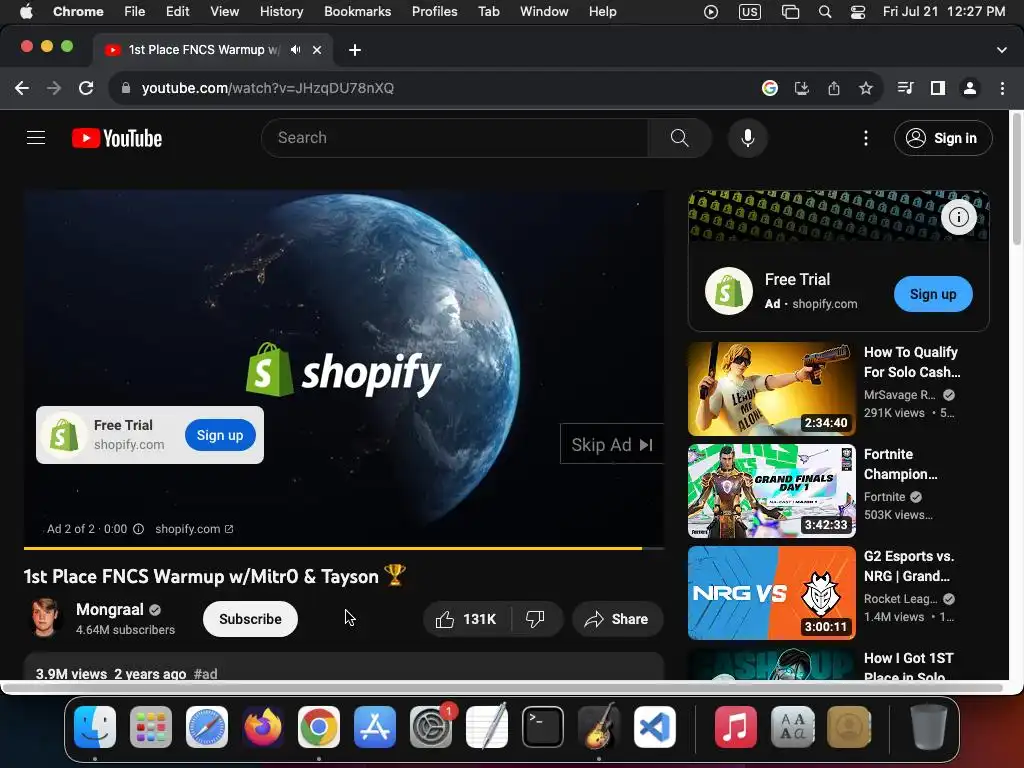Click the ad info circle icon in sidebar
The height and width of the screenshot is (768, 1024).
coord(959,217)
